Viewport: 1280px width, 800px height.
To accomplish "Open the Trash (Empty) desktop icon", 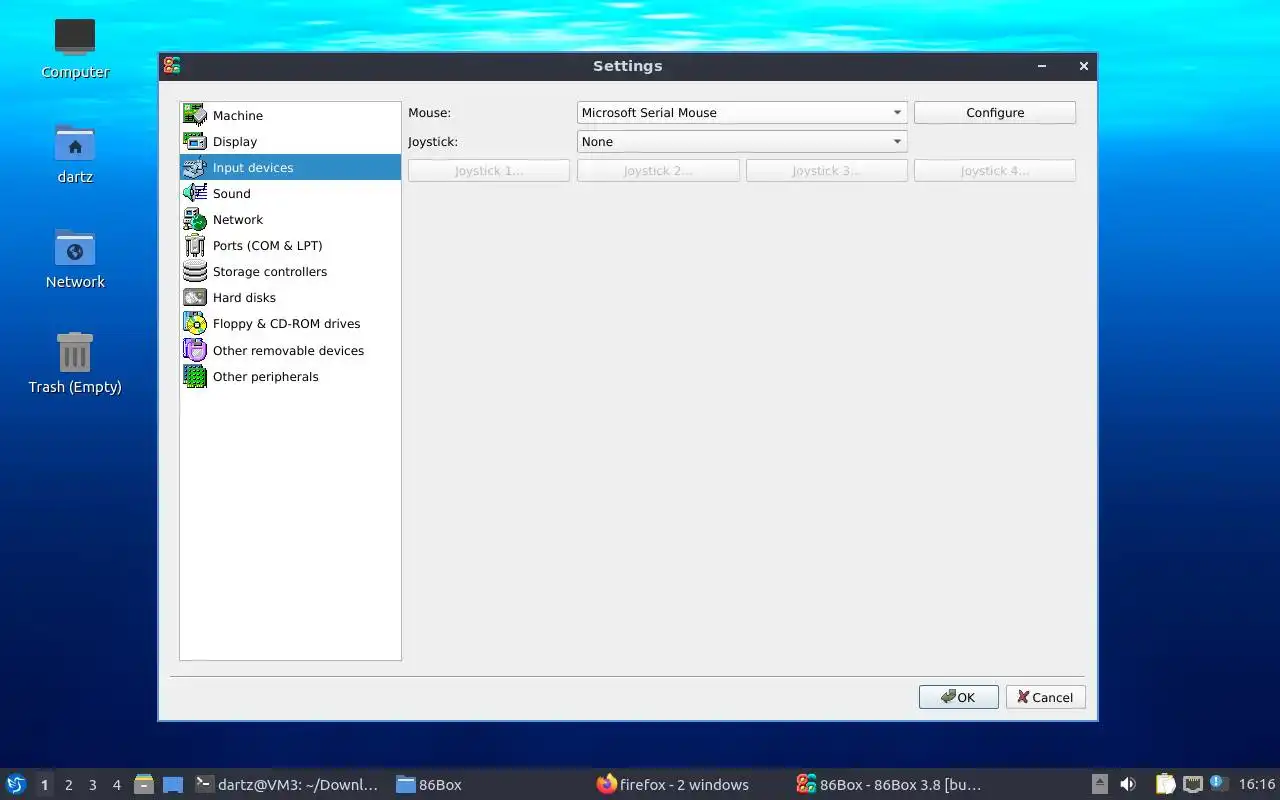I will click(x=75, y=352).
